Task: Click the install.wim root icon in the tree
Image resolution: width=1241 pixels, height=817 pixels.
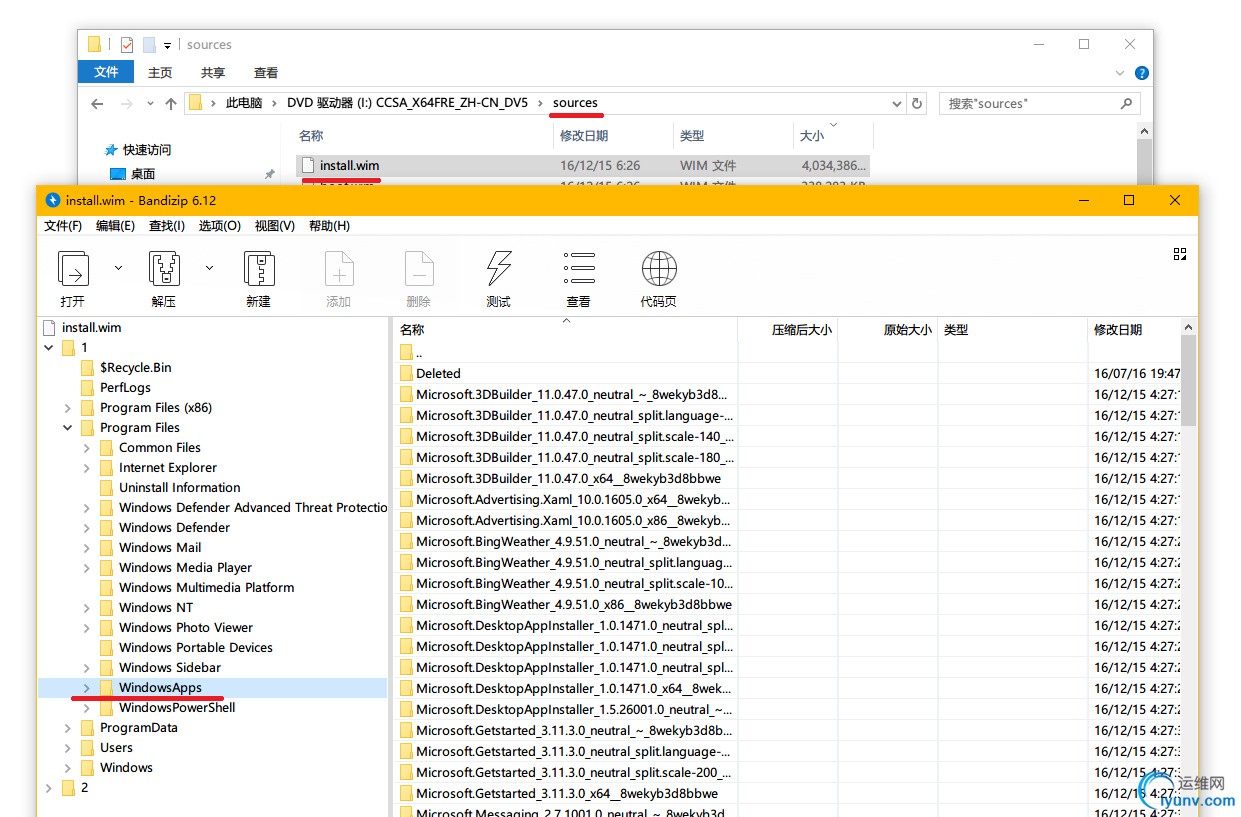Action: 50,327
